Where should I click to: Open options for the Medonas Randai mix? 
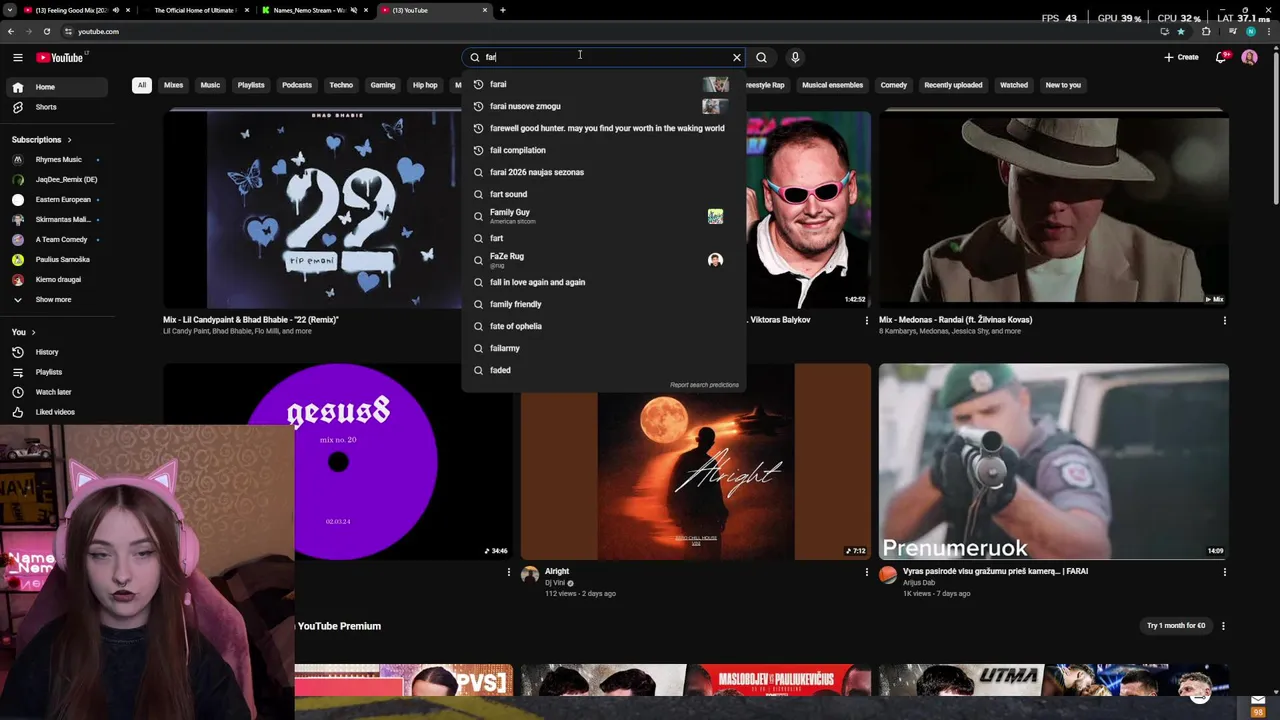click(1225, 320)
